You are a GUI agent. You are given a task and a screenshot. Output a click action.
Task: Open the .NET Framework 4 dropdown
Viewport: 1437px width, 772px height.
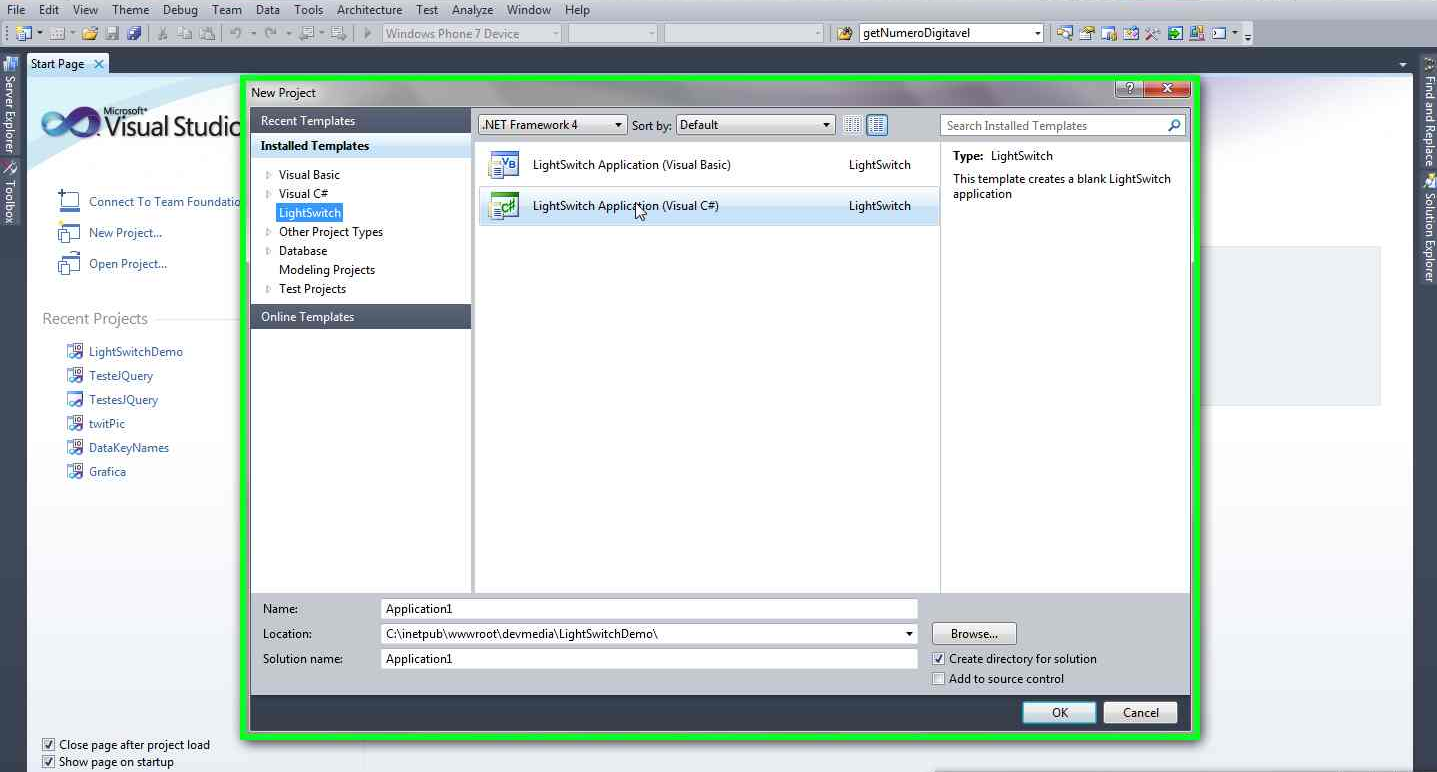point(552,125)
